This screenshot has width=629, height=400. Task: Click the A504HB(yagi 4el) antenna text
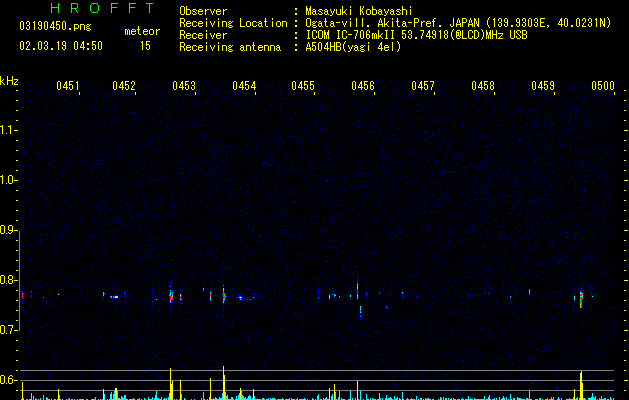353,47
